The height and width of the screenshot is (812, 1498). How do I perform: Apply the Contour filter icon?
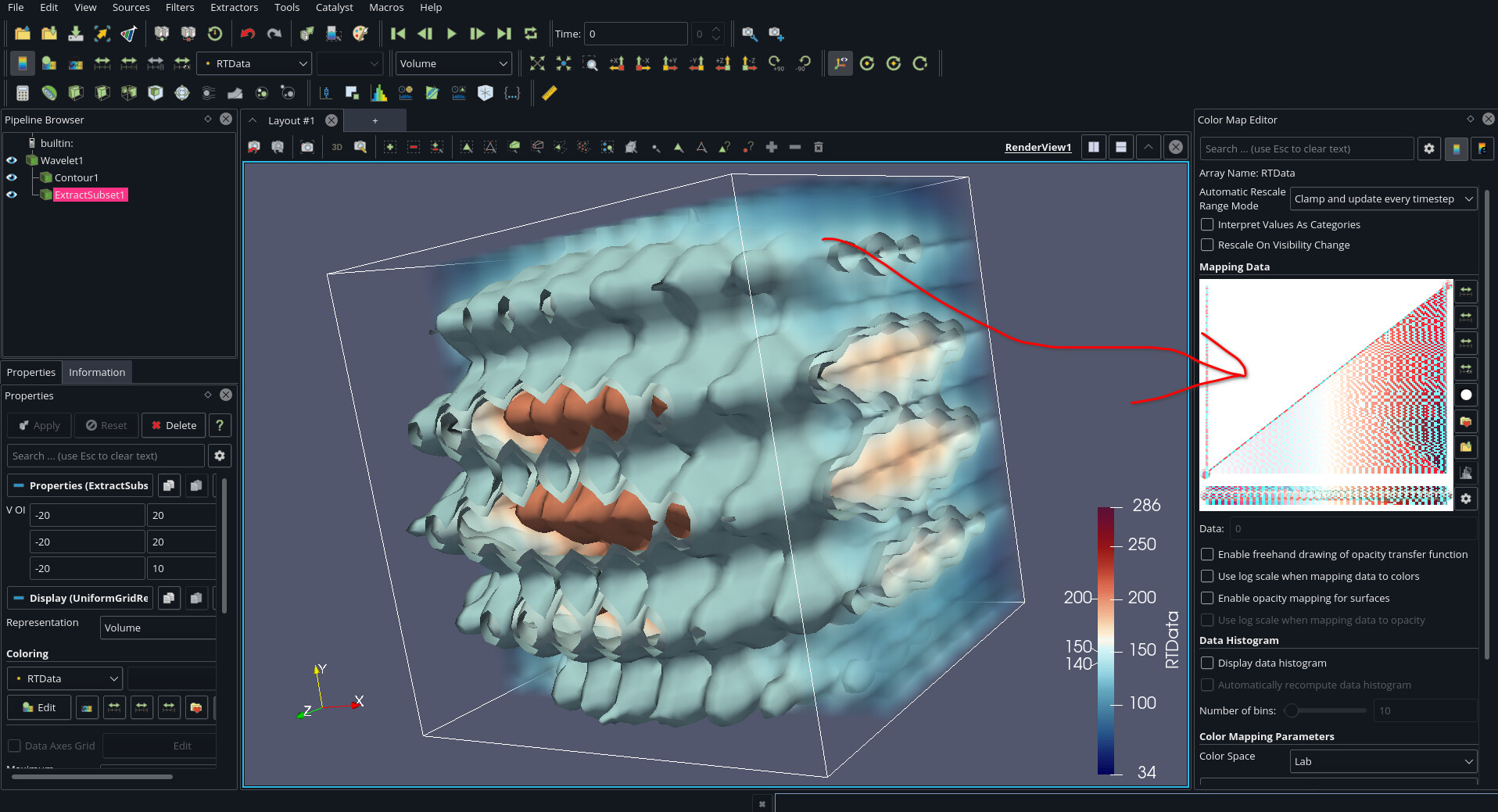tap(49, 93)
